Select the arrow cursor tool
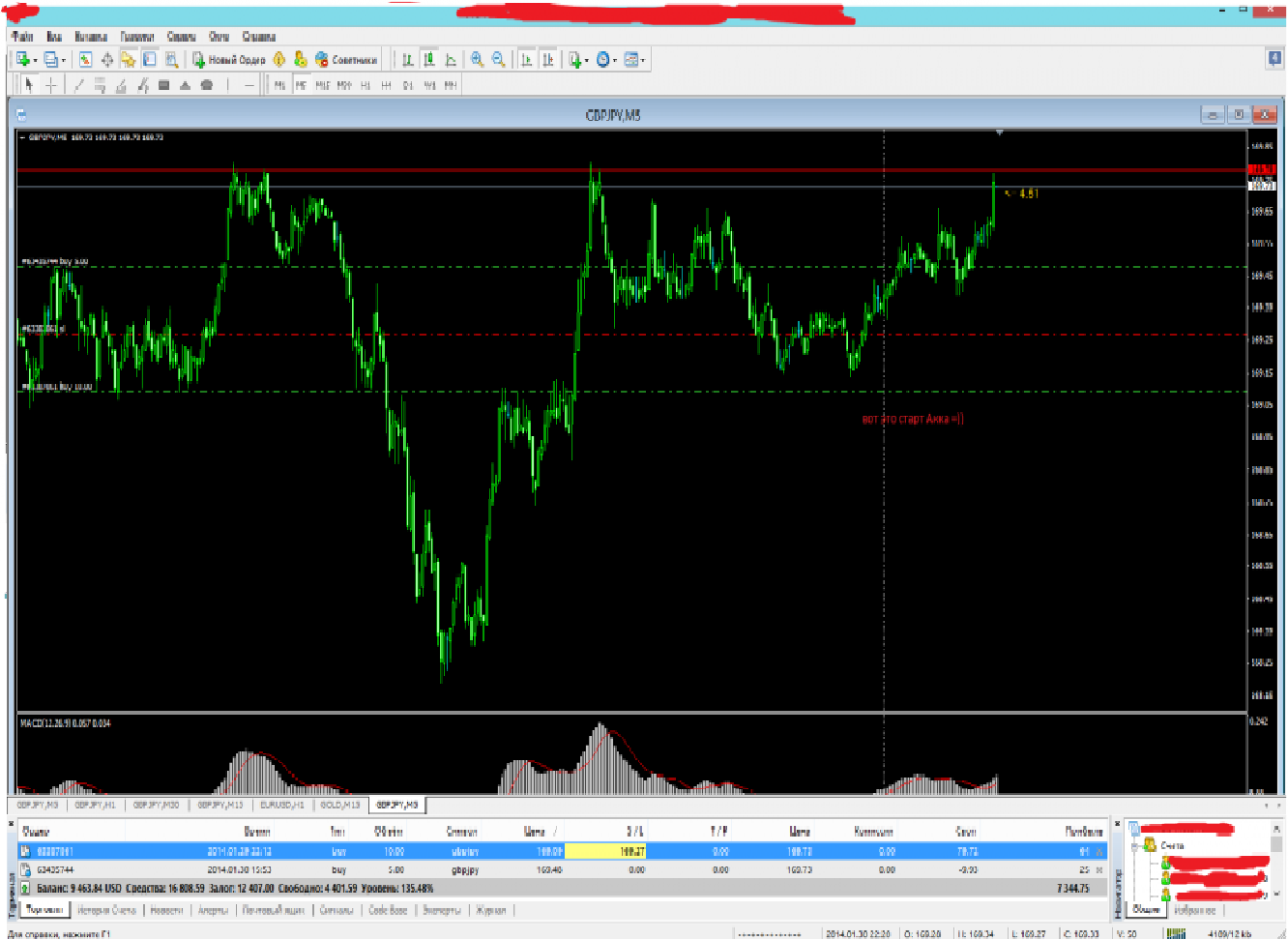1288x940 pixels. [x=29, y=85]
